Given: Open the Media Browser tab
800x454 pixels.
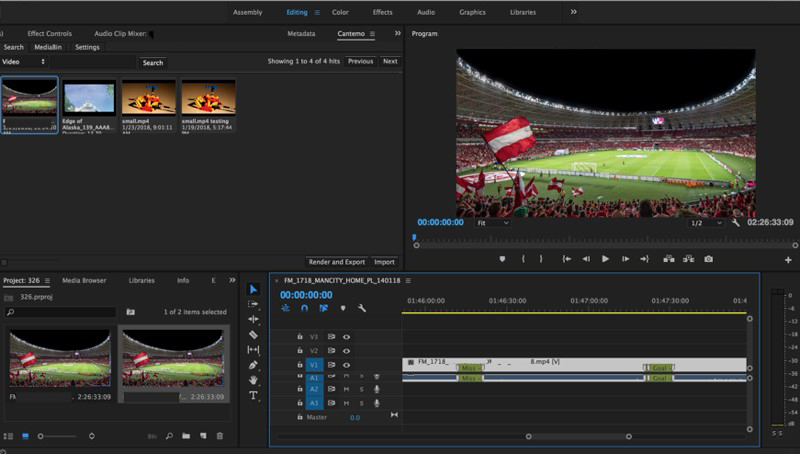Looking at the screenshot, I should point(84,280).
